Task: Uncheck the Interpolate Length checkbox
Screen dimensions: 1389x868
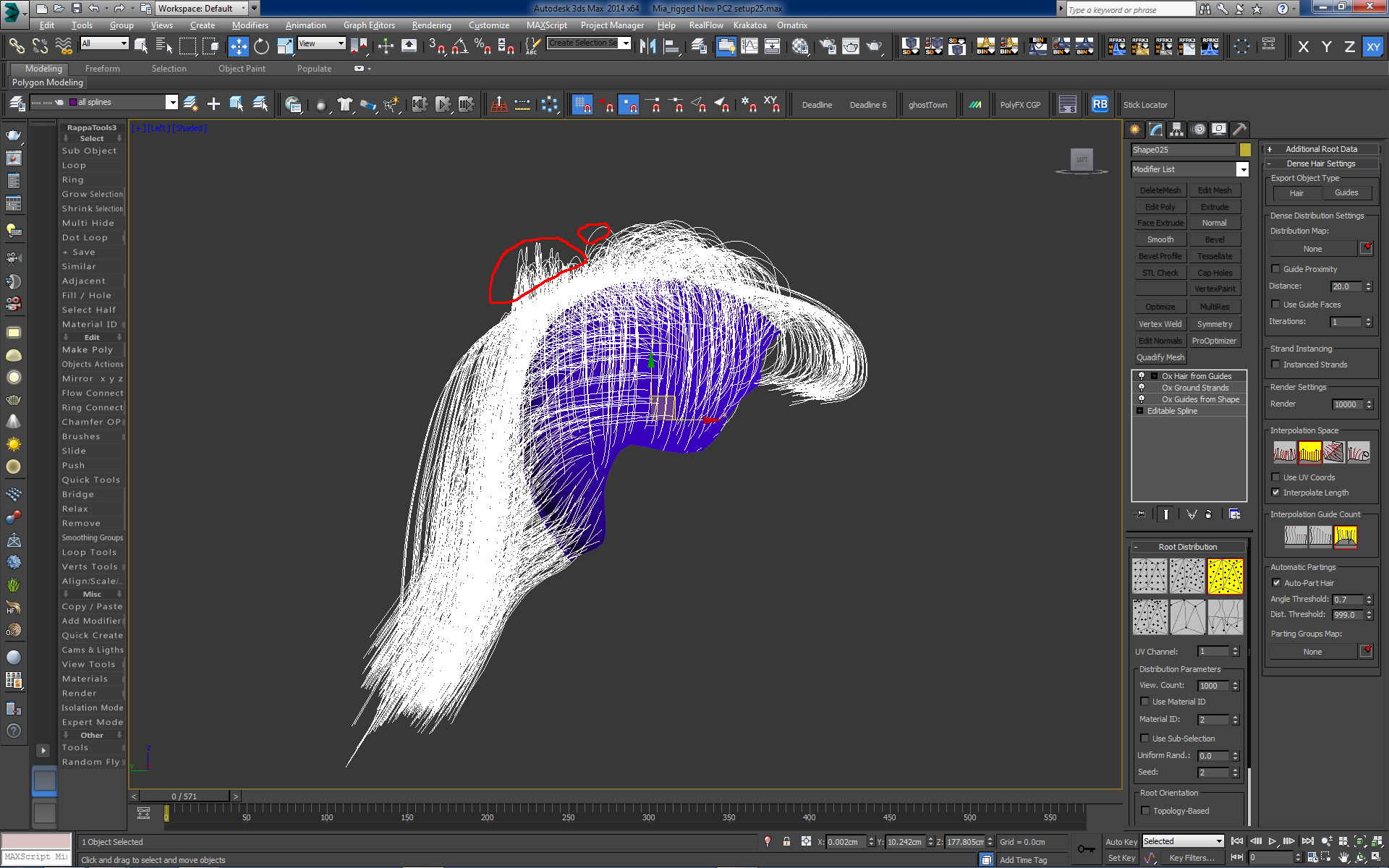Action: pos(1276,493)
